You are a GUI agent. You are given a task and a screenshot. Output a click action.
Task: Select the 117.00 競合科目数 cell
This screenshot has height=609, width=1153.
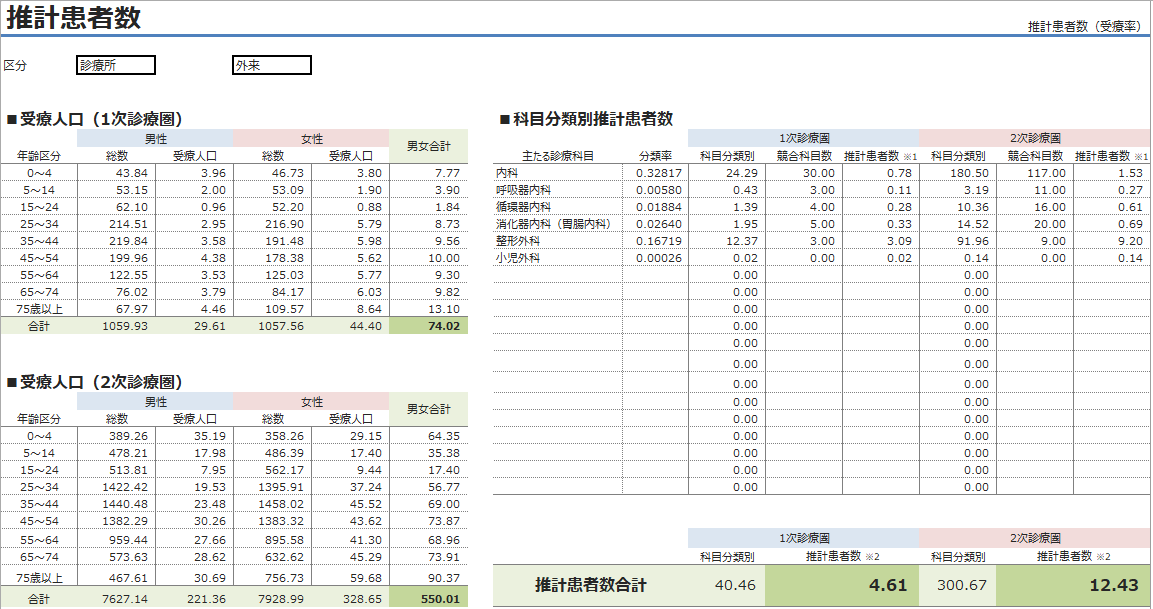(1035, 173)
